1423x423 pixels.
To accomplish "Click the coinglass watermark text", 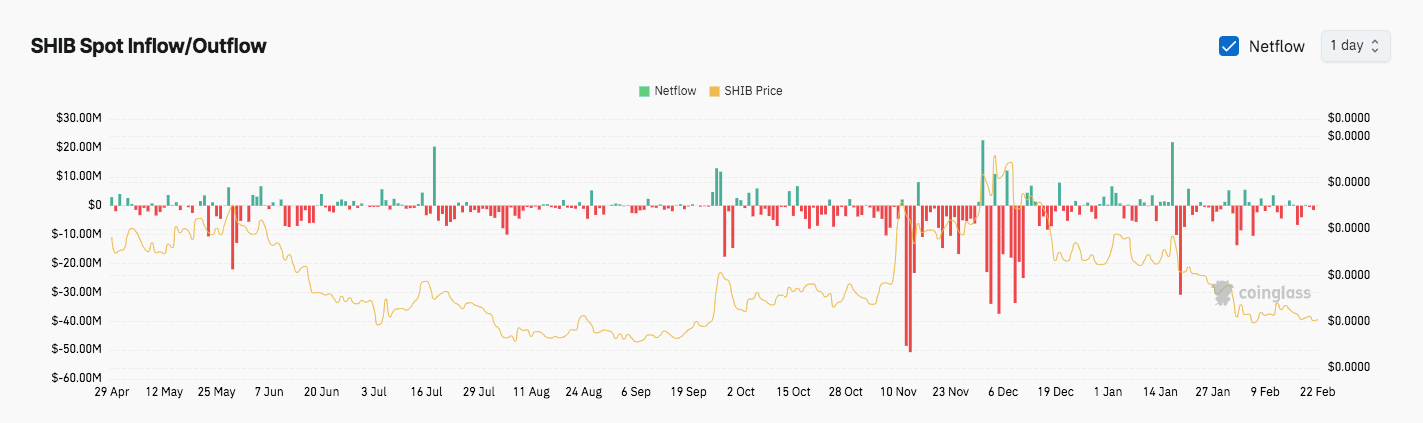I will (1274, 294).
